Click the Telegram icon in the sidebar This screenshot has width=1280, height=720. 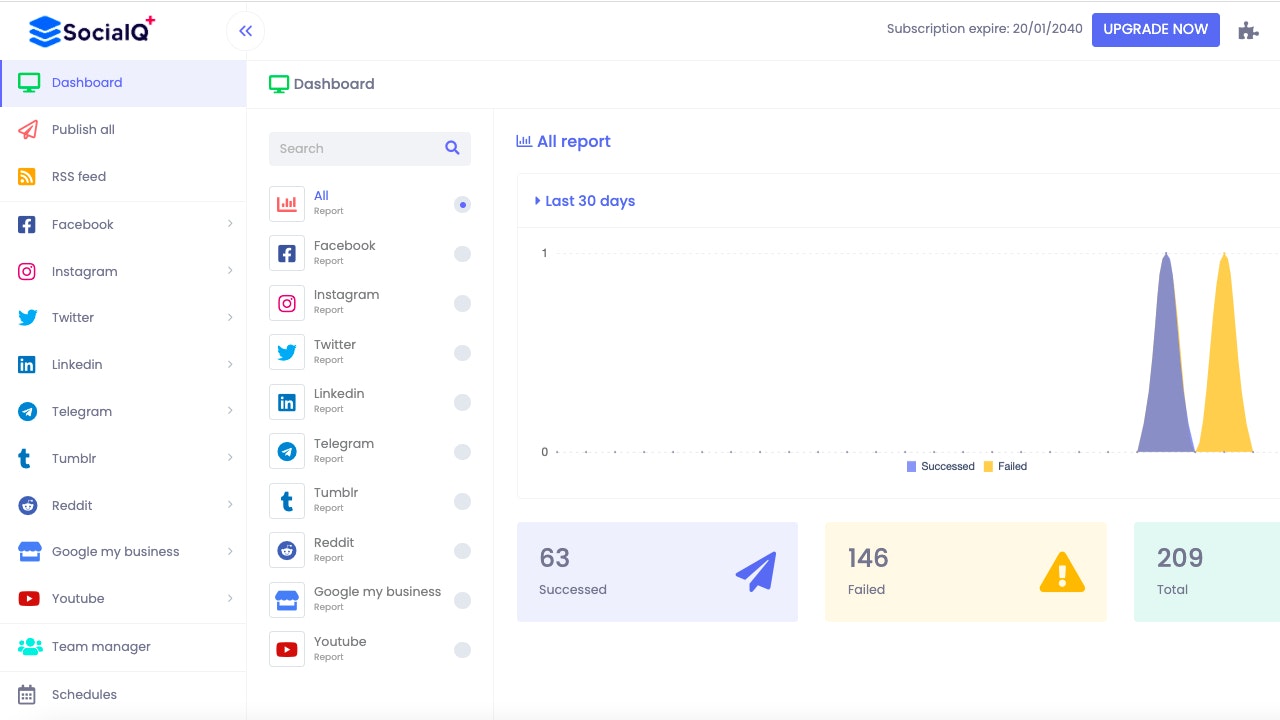click(26, 411)
